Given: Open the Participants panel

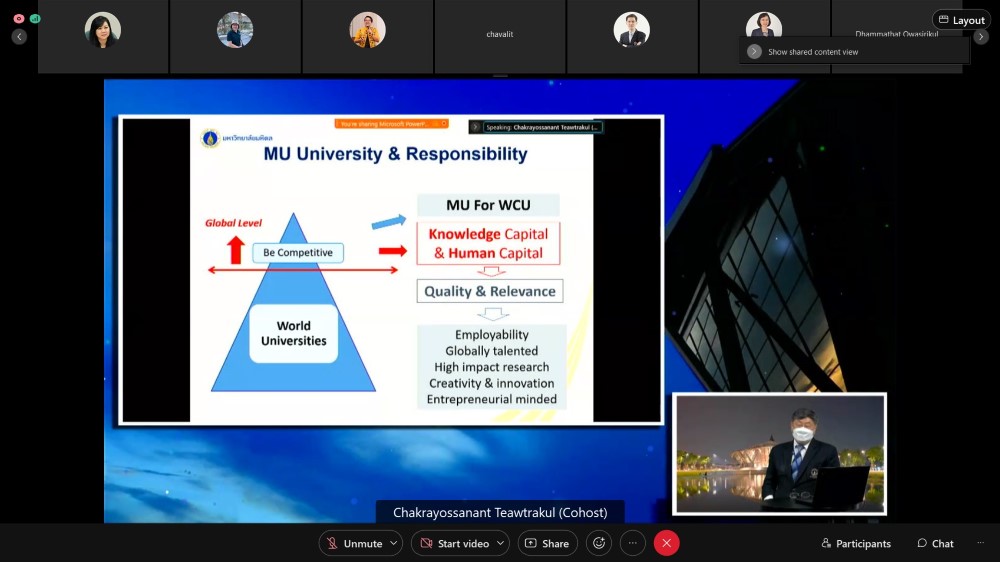Looking at the screenshot, I should coord(856,543).
